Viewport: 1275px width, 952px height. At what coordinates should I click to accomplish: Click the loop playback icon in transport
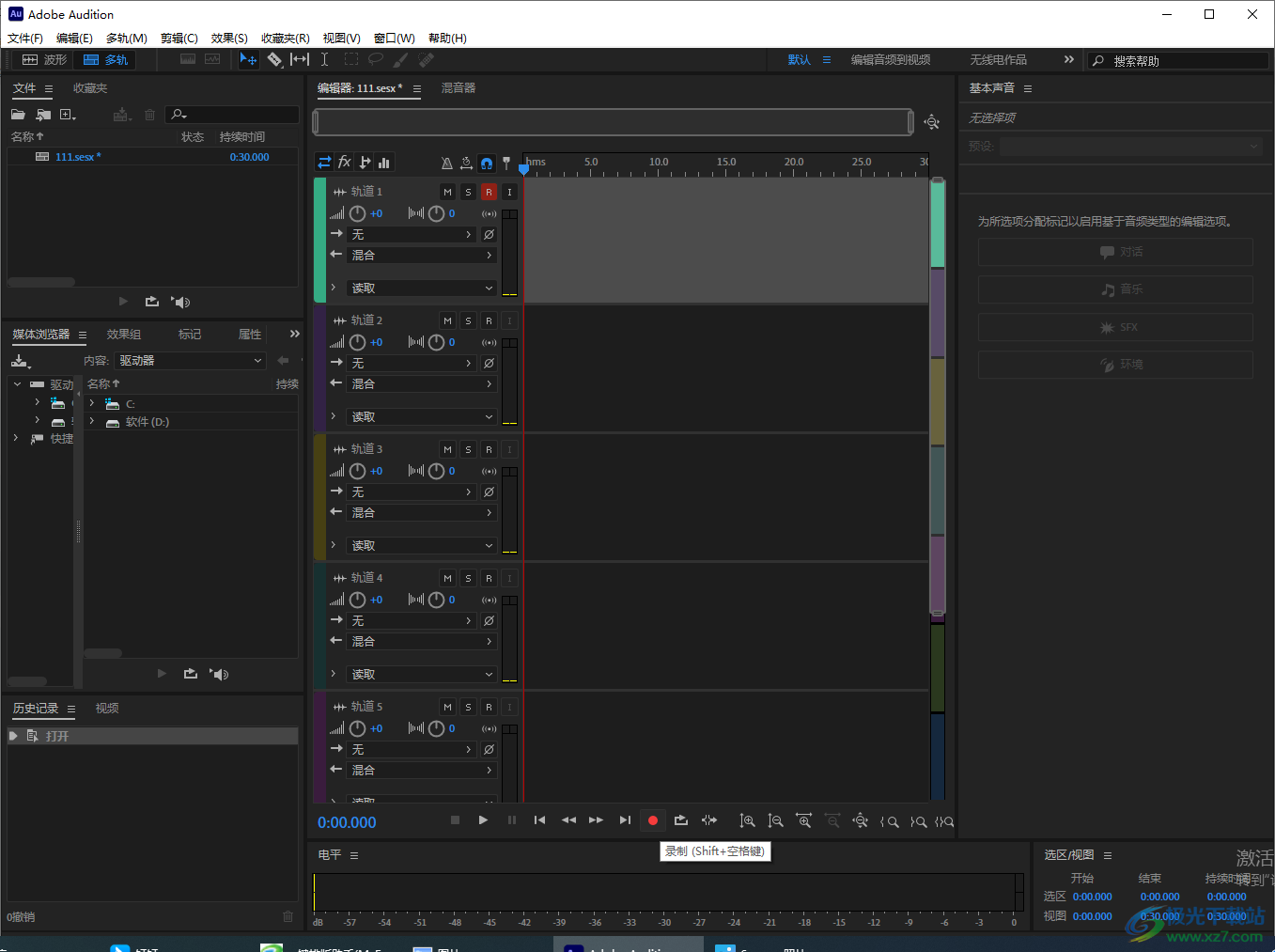(x=681, y=820)
